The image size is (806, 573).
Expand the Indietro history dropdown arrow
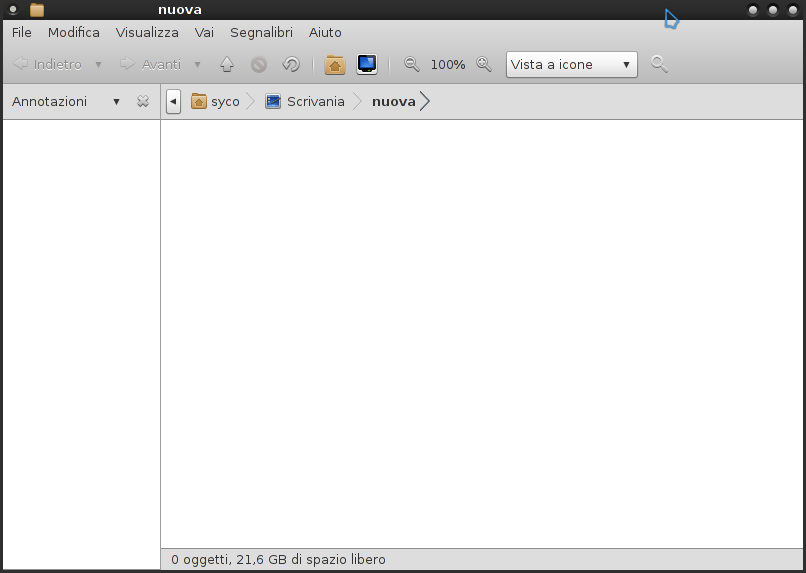click(x=98, y=65)
